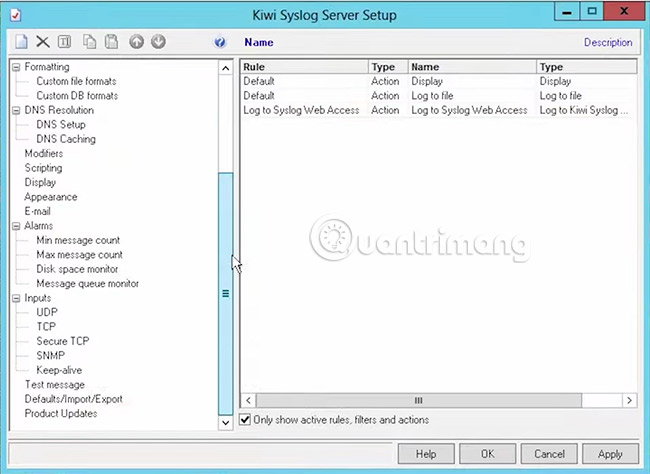Open Defaults/Import/Export
650x474 pixels.
[x=73, y=399]
